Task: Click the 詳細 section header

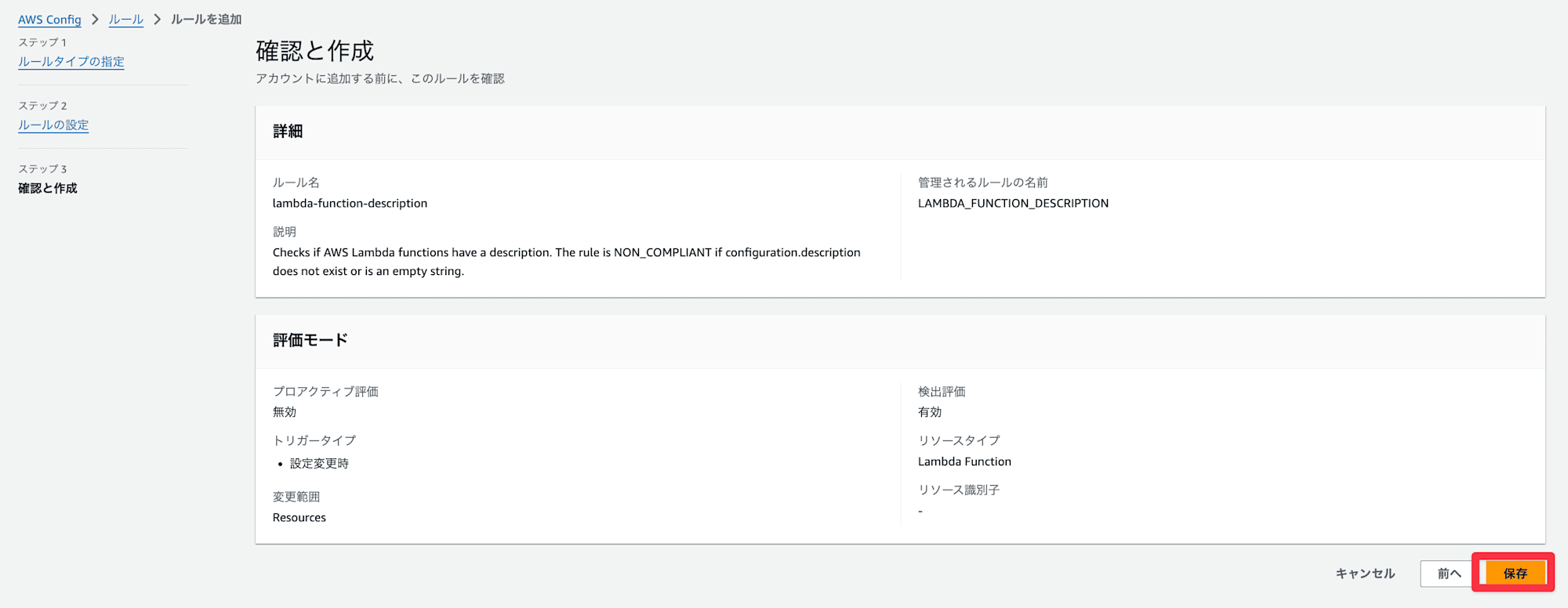Action: (288, 132)
